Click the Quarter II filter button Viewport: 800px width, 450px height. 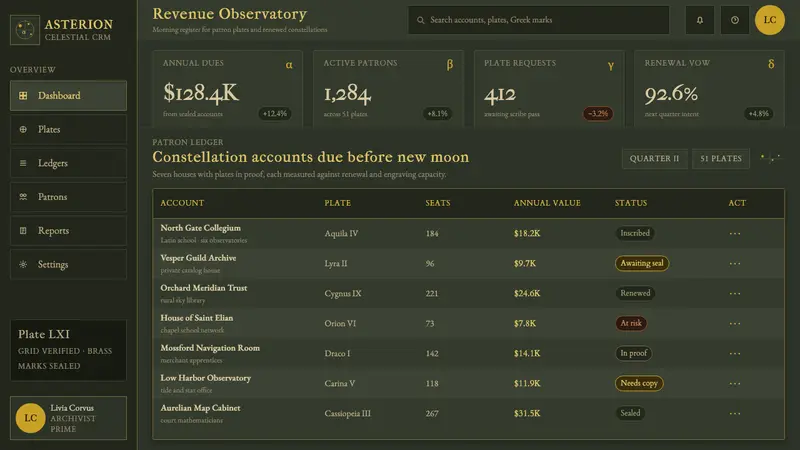click(654, 159)
